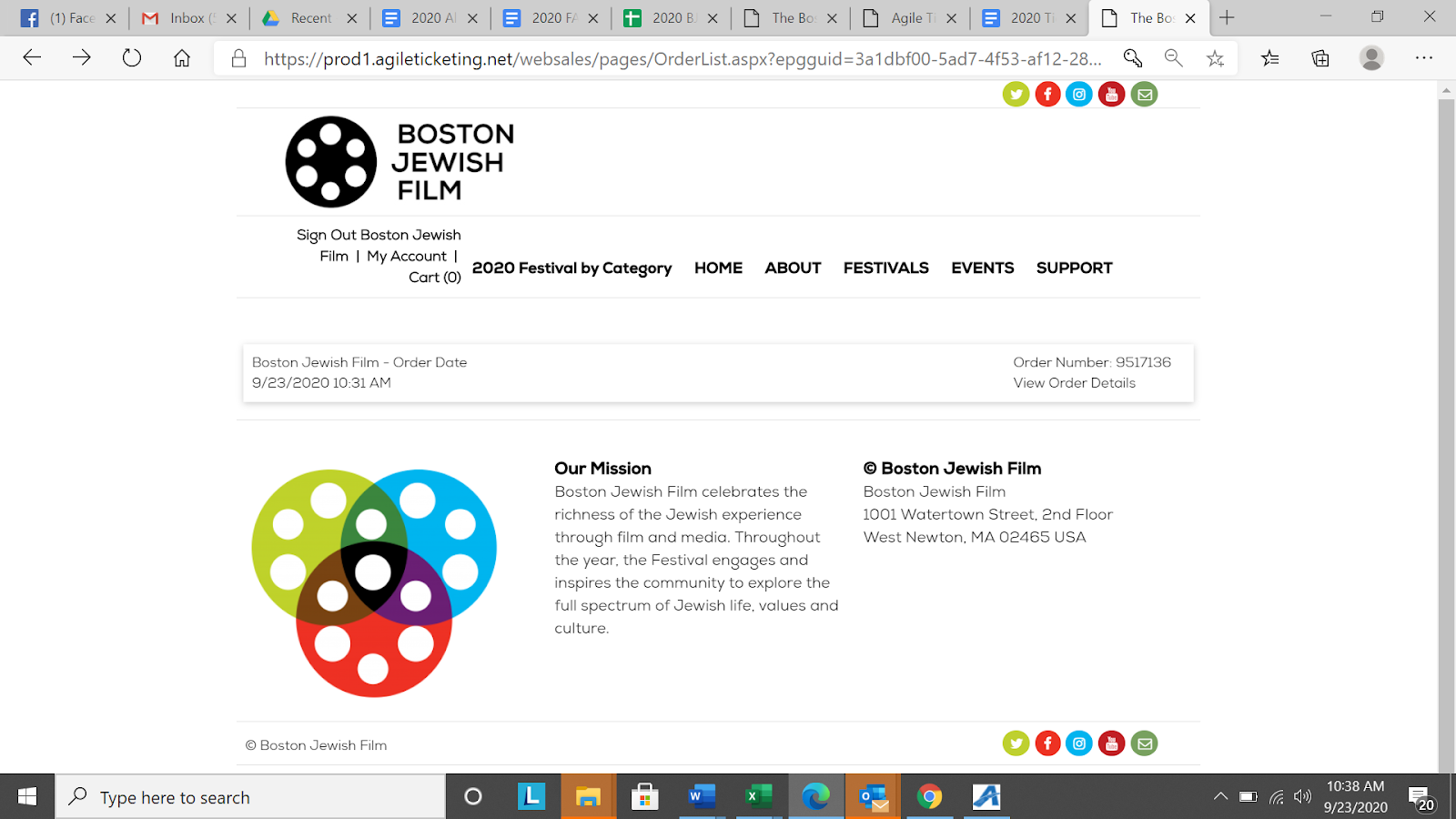The height and width of the screenshot is (819, 1456).
Task: Go to the HOME menu item
Action: click(718, 268)
